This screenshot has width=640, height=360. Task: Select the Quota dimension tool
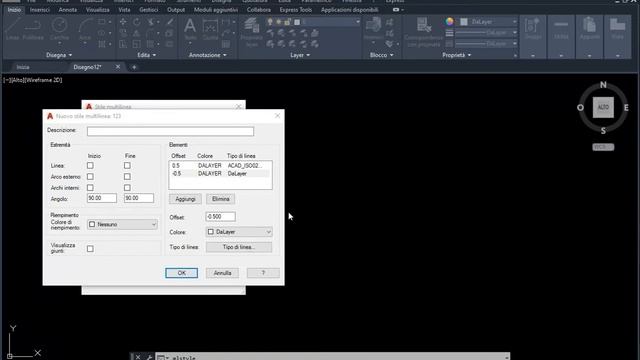tap(210, 28)
